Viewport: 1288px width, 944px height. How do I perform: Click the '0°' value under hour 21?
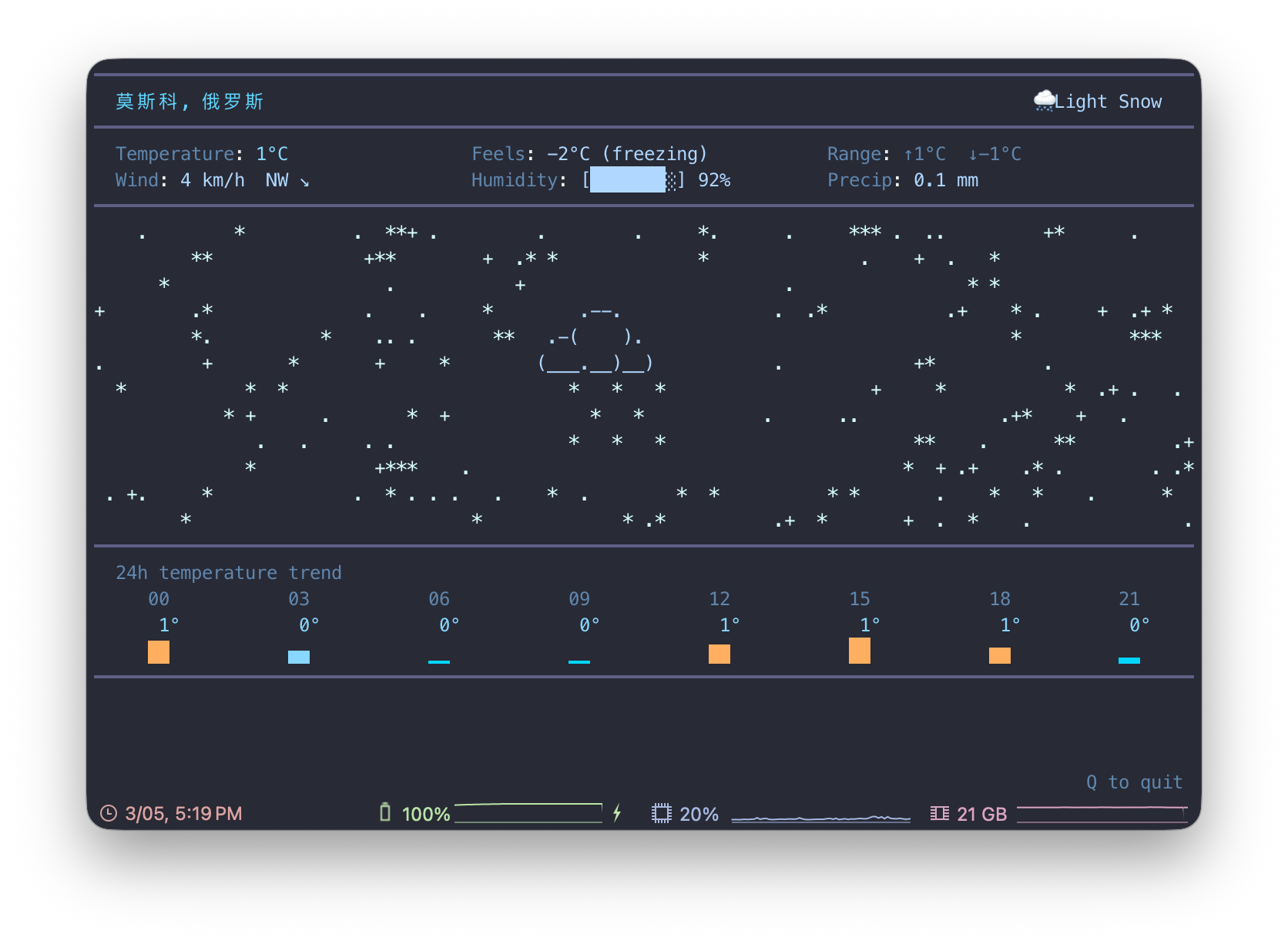tap(1139, 625)
